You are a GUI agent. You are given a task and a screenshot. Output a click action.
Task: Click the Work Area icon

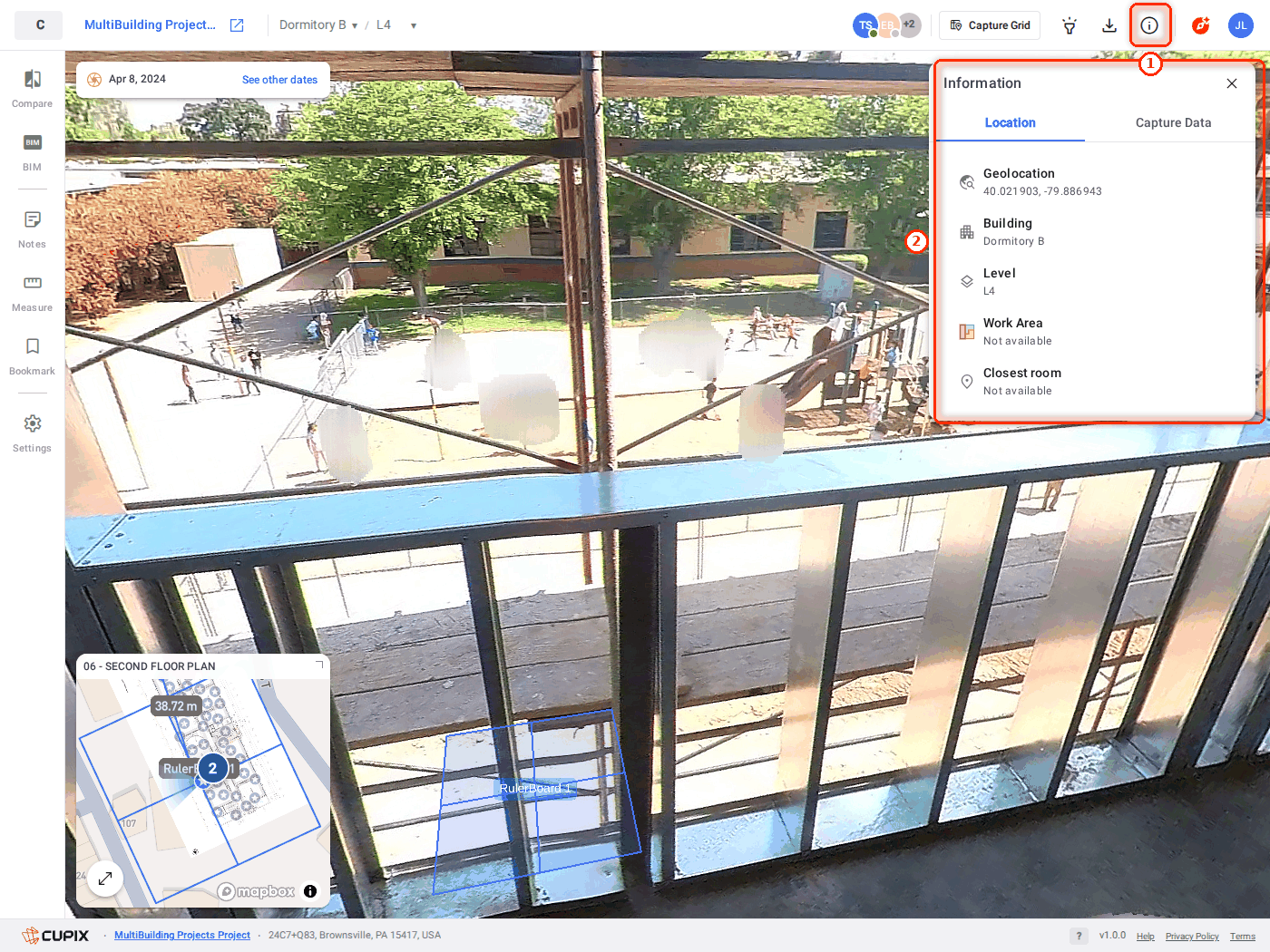pos(967,332)
